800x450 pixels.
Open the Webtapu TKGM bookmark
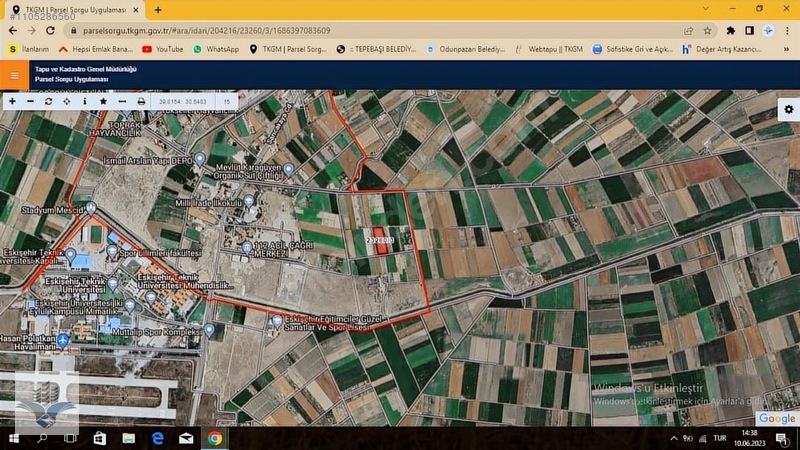[x=549, y=49]
